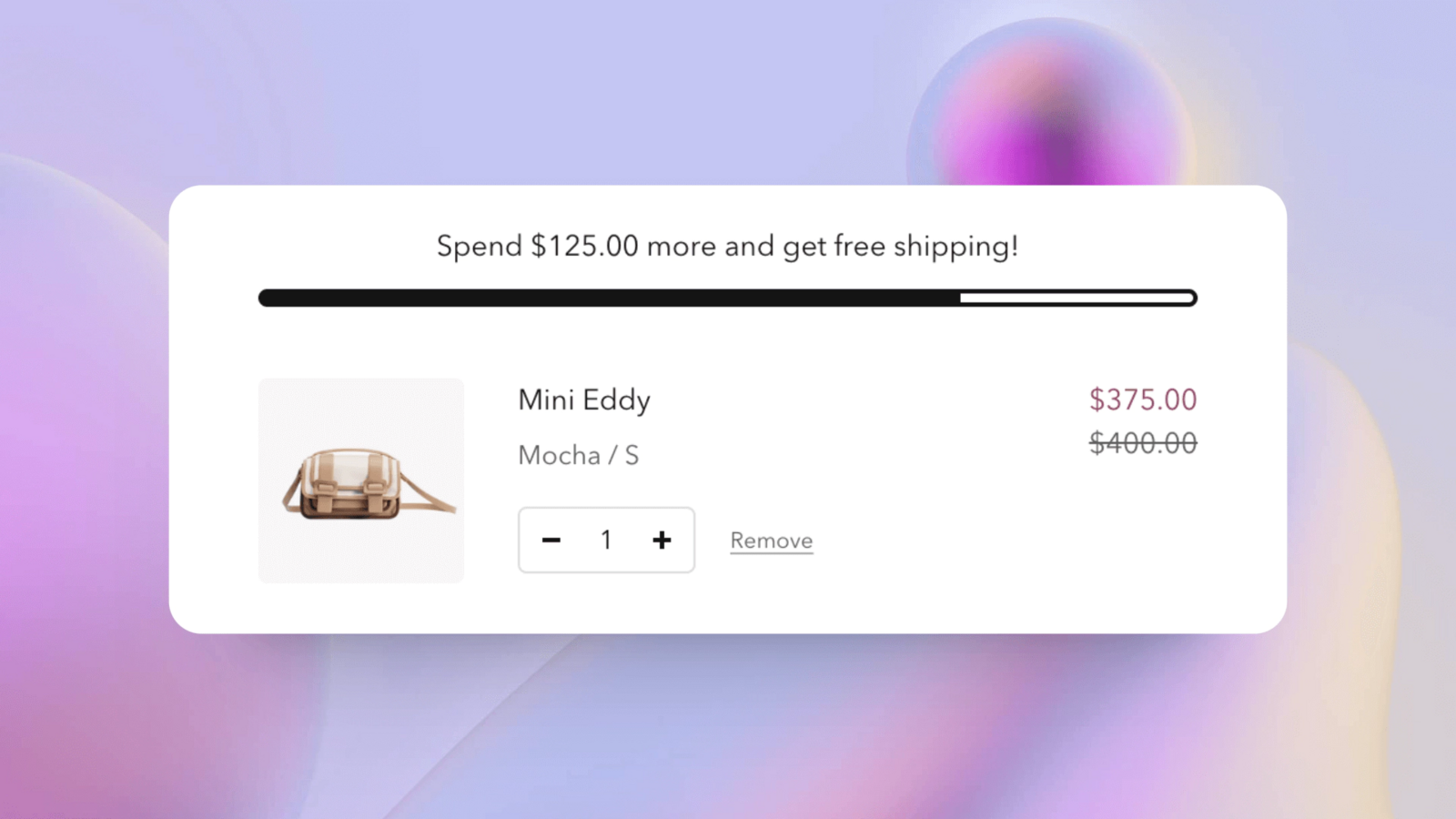Click the $125.00 amount in shipping message
1456x819 pixels.
point(584,246)
